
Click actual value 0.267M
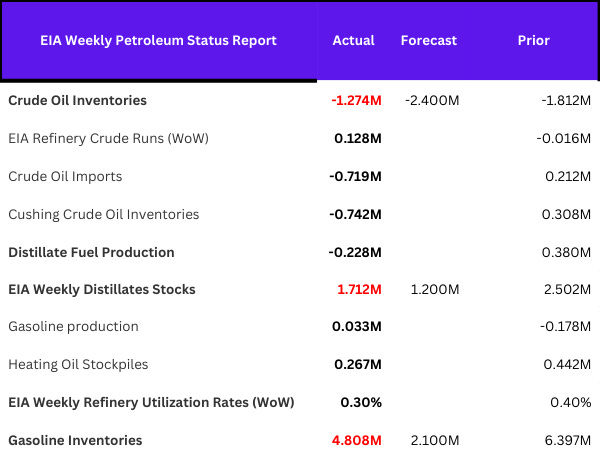tap(358, 364)
